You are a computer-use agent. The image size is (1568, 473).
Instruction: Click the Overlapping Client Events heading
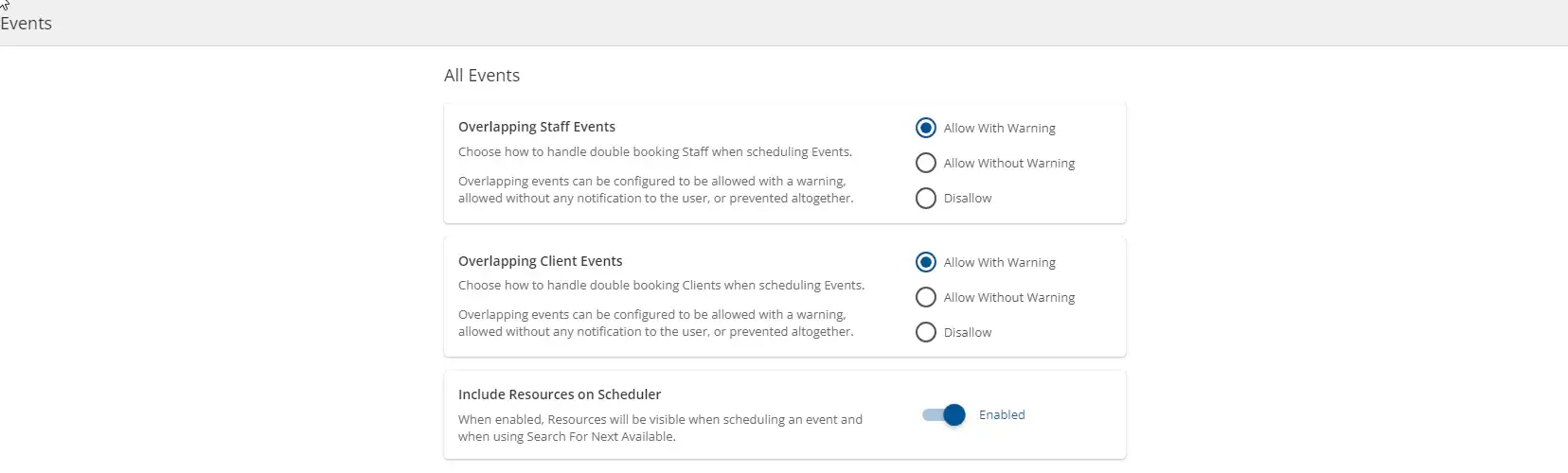[541, 261]
